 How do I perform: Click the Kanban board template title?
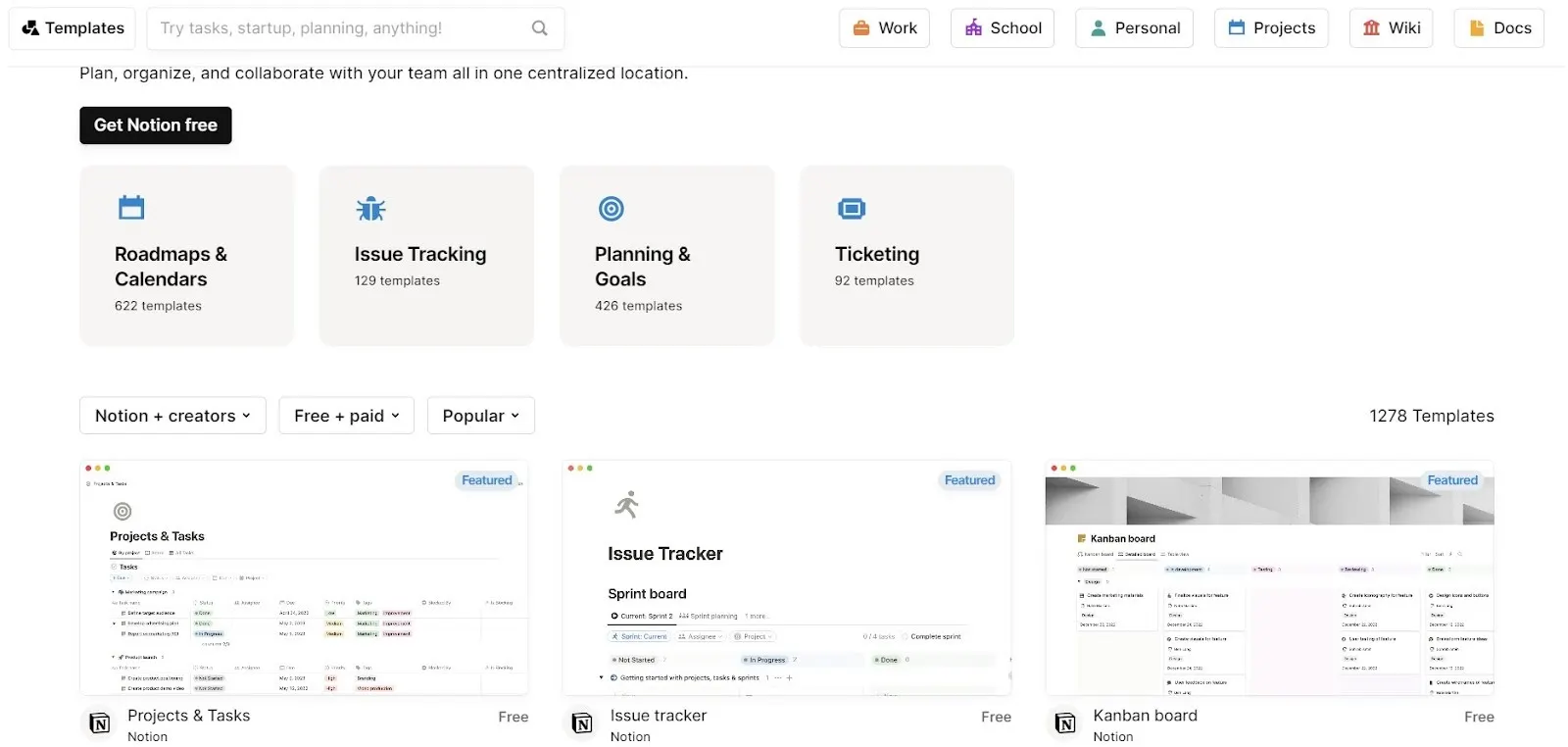click(x=1146, y=716)
